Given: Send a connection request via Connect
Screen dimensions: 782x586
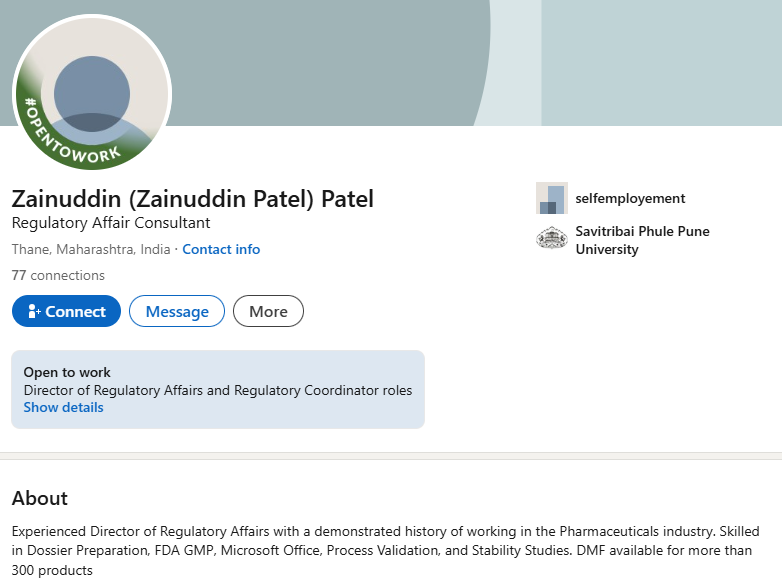Looking at the screenshot, I should (66, 311).
